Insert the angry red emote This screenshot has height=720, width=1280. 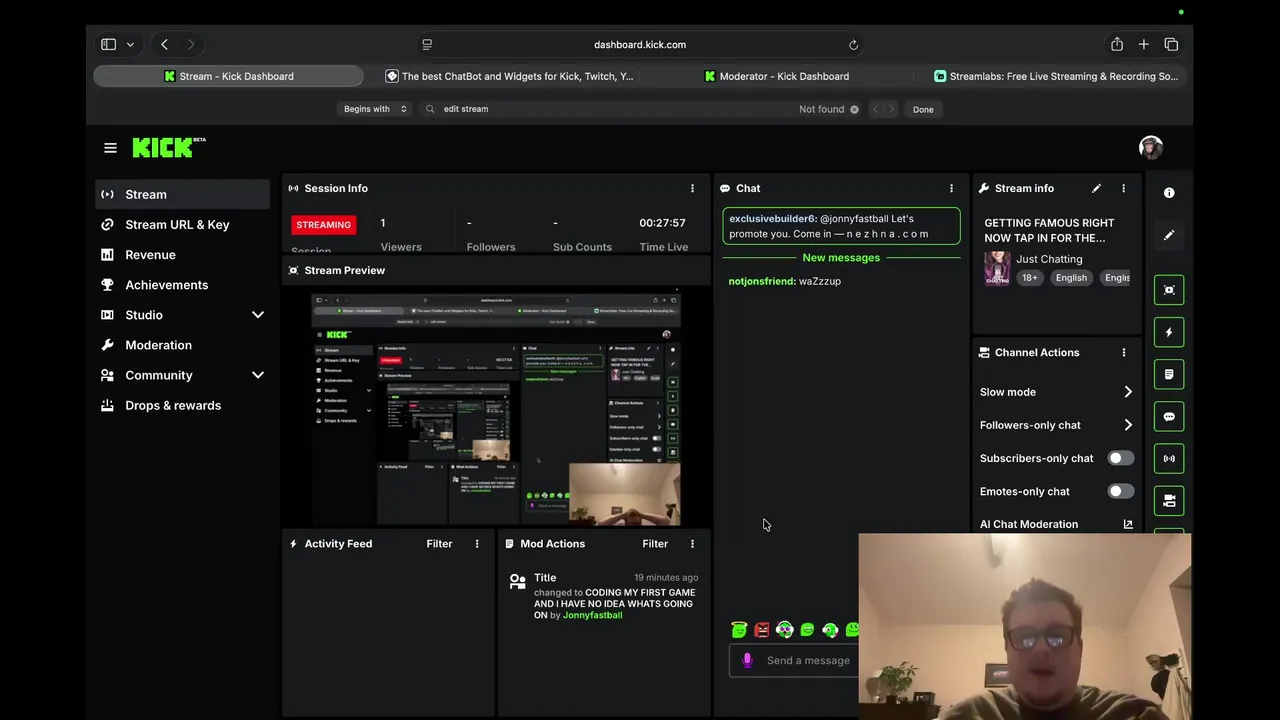[762, 629]
